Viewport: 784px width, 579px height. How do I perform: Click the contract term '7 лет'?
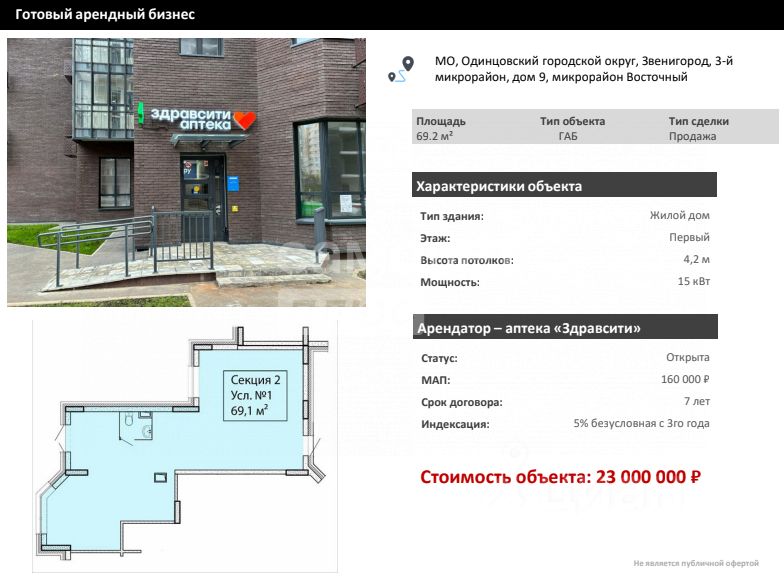tap(697, 402)
